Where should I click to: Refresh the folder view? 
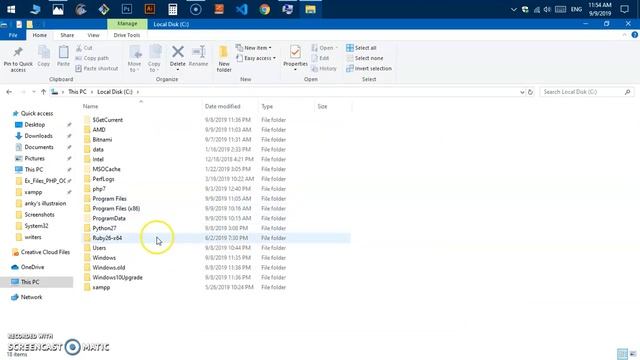530,92
